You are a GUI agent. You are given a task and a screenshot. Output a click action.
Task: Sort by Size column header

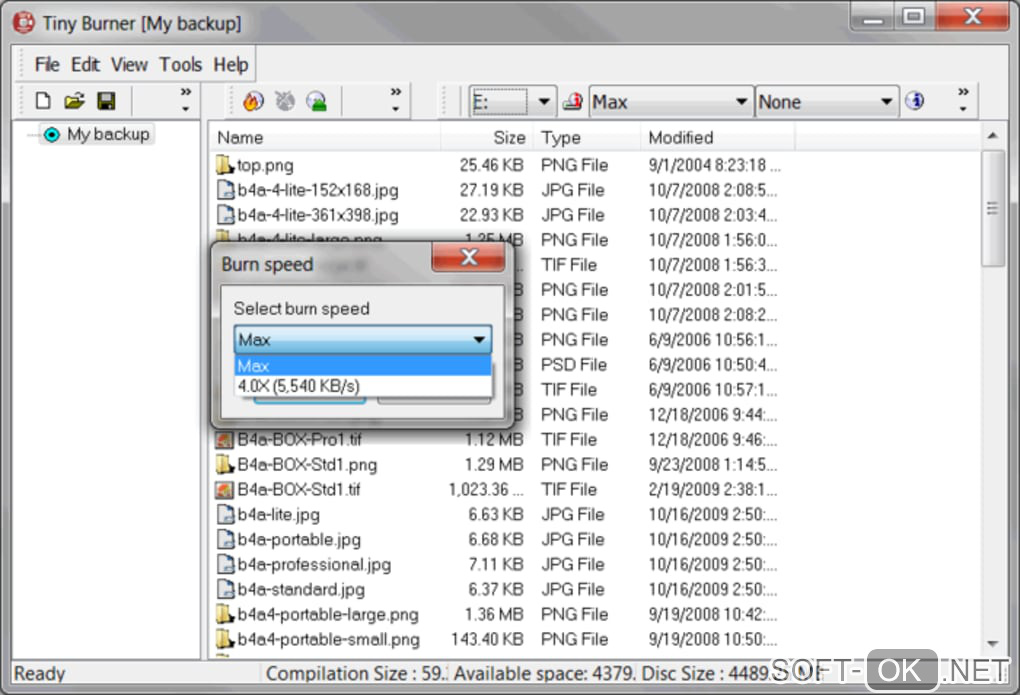click(488, 138)
